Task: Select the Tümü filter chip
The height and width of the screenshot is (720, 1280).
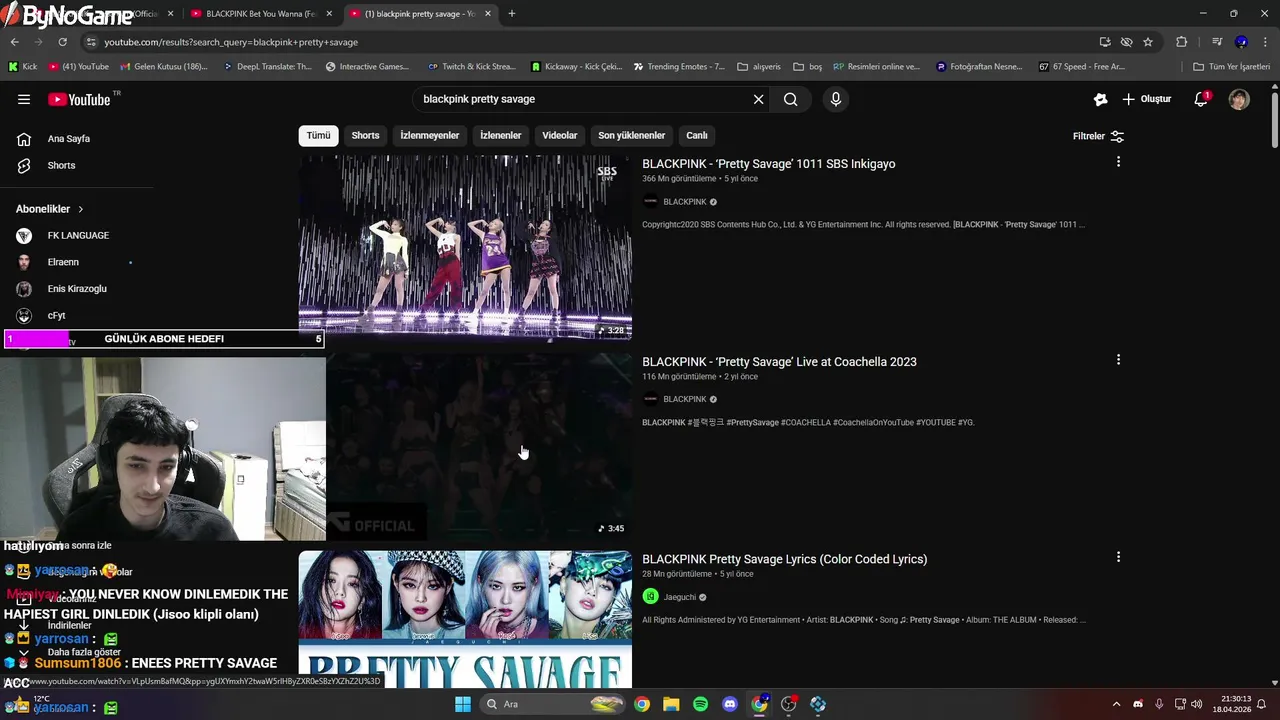Action: [318, 135]
